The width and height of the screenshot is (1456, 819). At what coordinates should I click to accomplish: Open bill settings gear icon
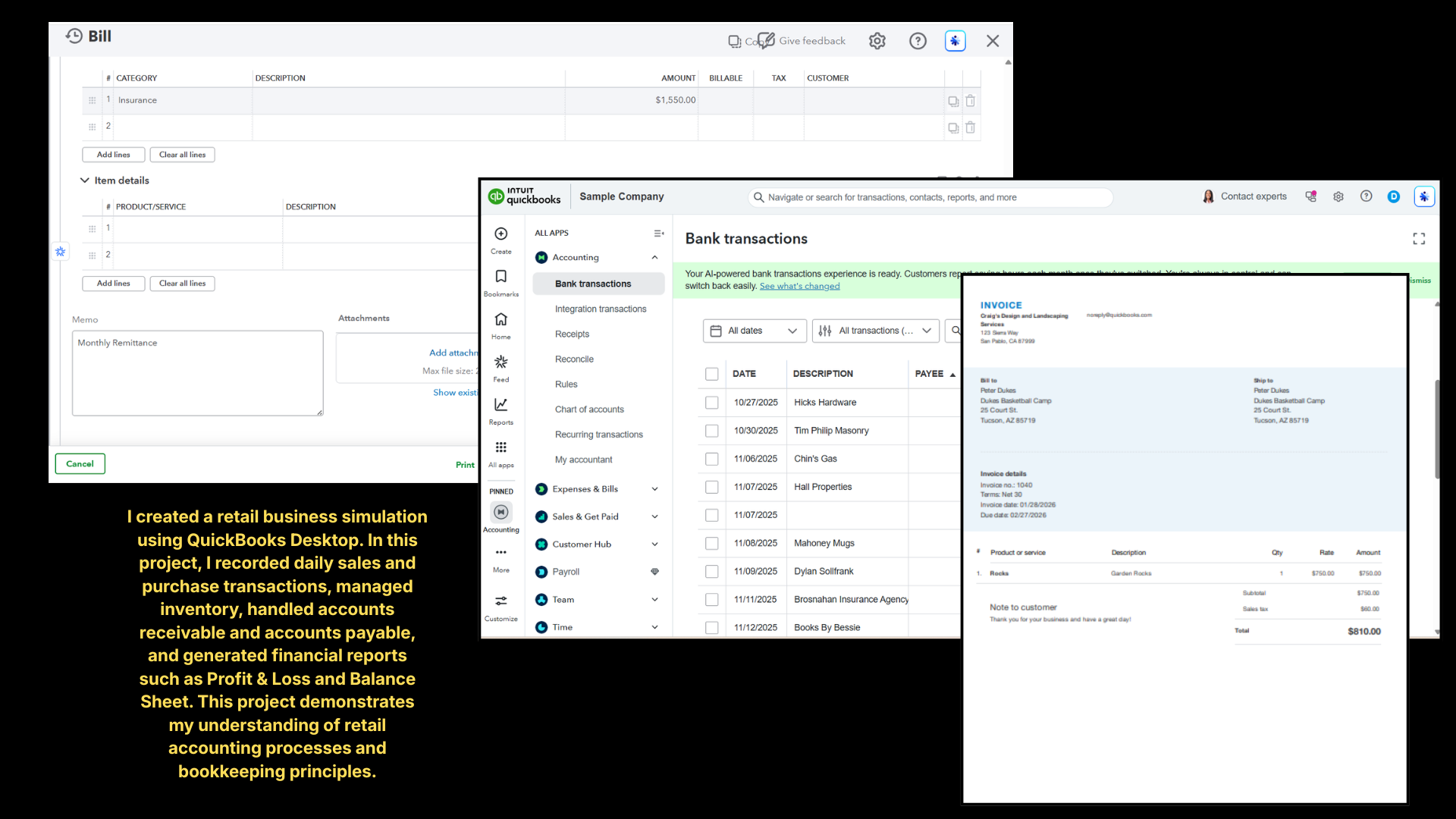pyautogui.click(x=877, y=41)
